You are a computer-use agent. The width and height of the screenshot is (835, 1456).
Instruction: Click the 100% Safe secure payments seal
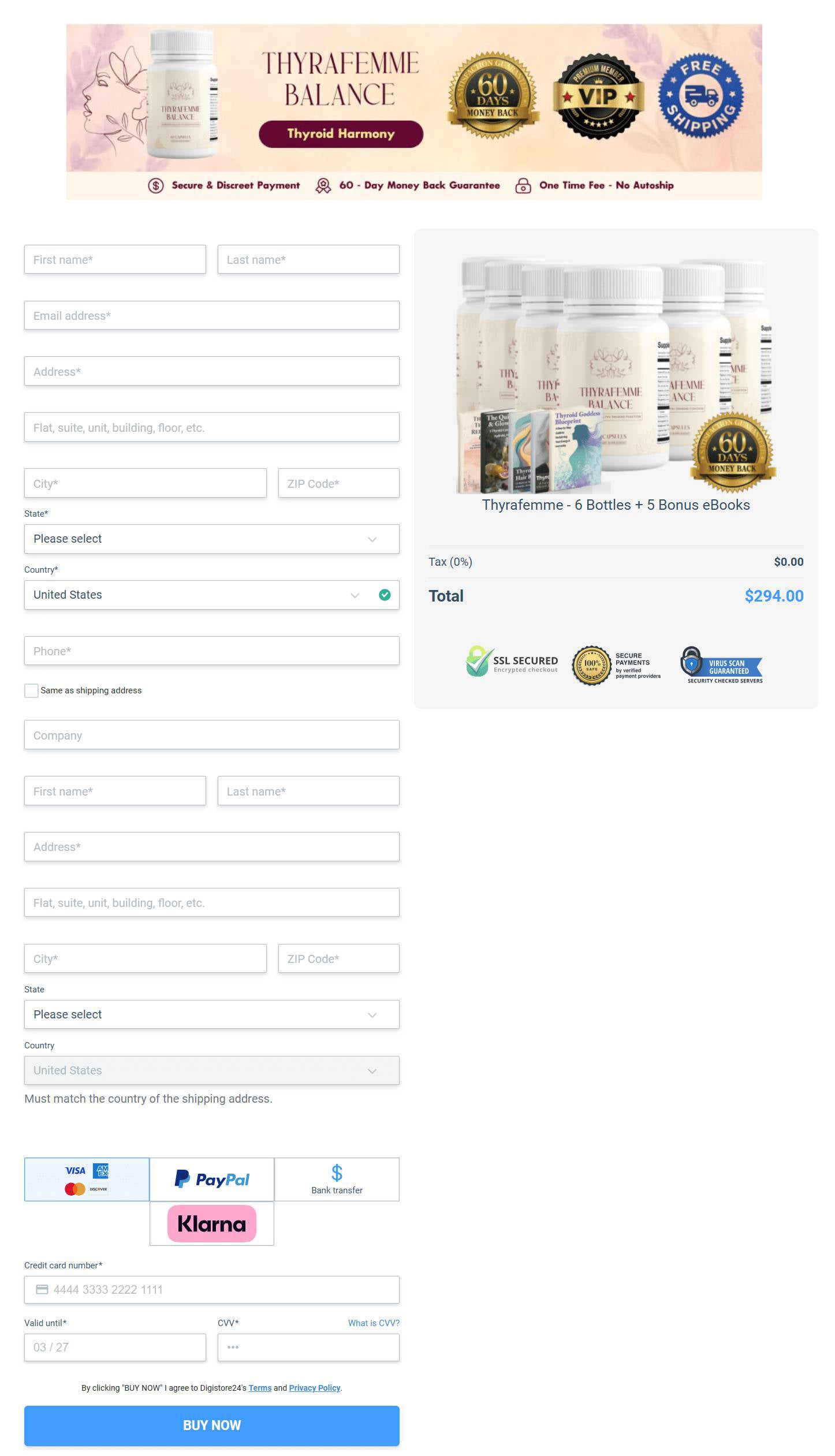[591, 665]
